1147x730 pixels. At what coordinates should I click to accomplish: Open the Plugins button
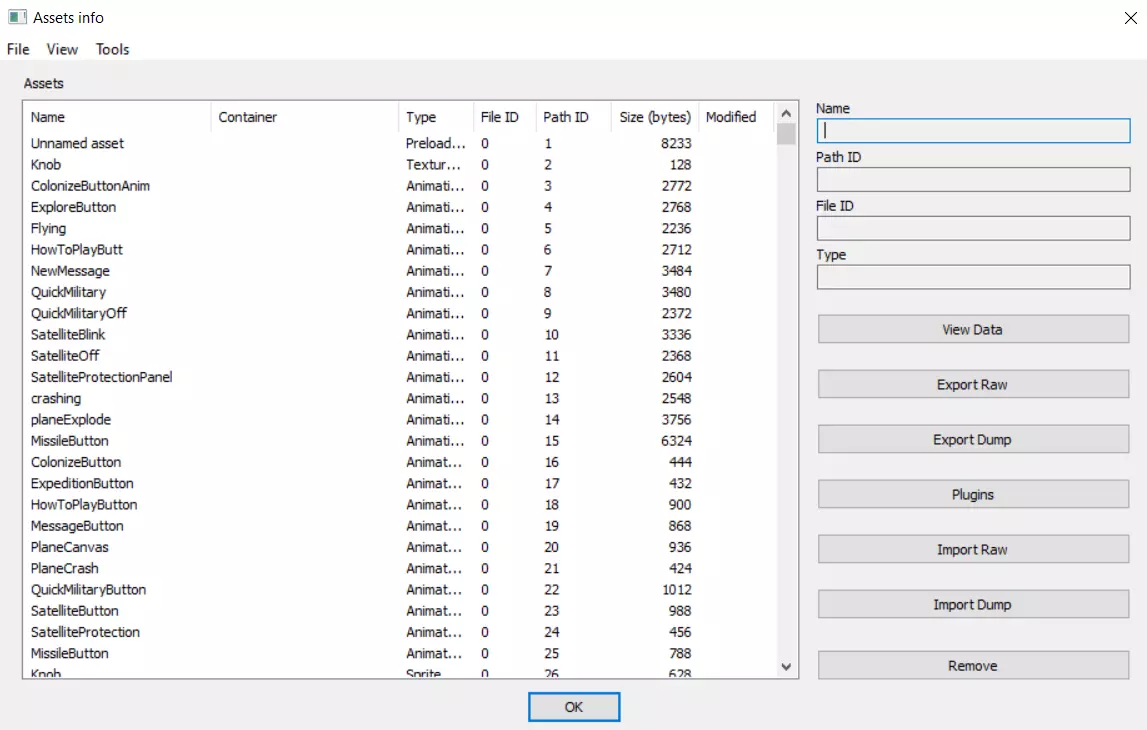972,494
